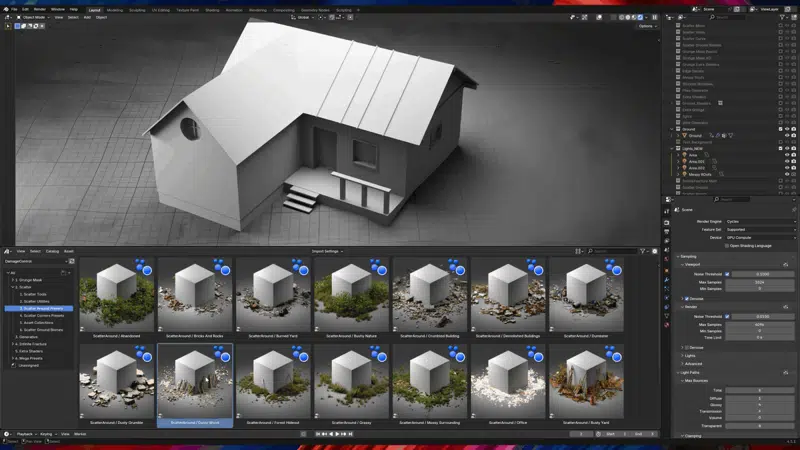Open the Keying popover in the timeline
This screenshot has width=800, height=450.
(47, 434)
